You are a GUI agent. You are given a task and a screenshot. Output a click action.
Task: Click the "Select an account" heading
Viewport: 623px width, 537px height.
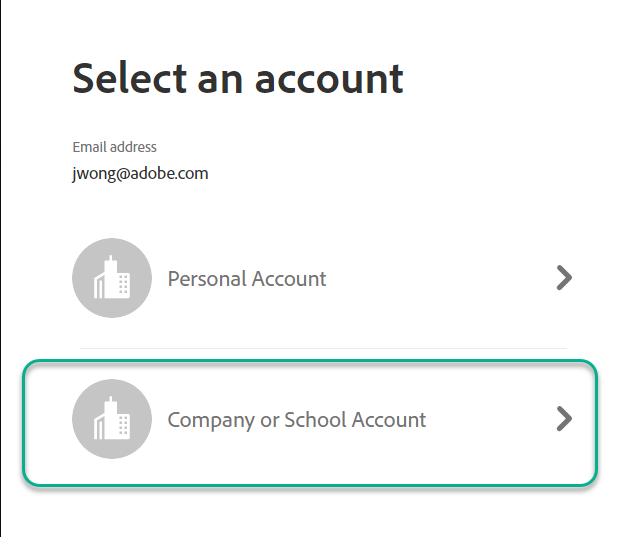(238, 78)
